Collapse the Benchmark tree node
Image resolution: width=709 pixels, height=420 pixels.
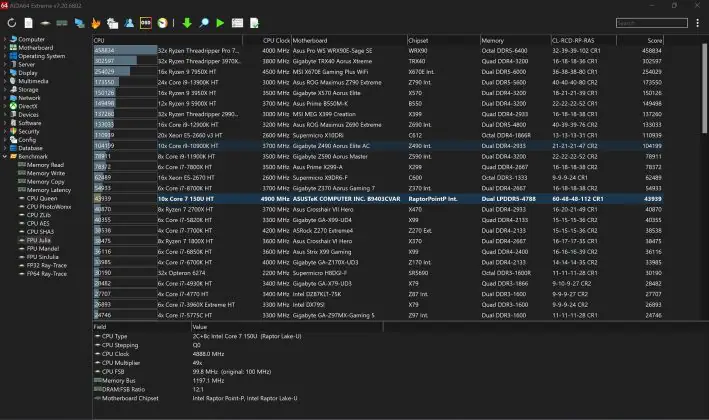5,156
